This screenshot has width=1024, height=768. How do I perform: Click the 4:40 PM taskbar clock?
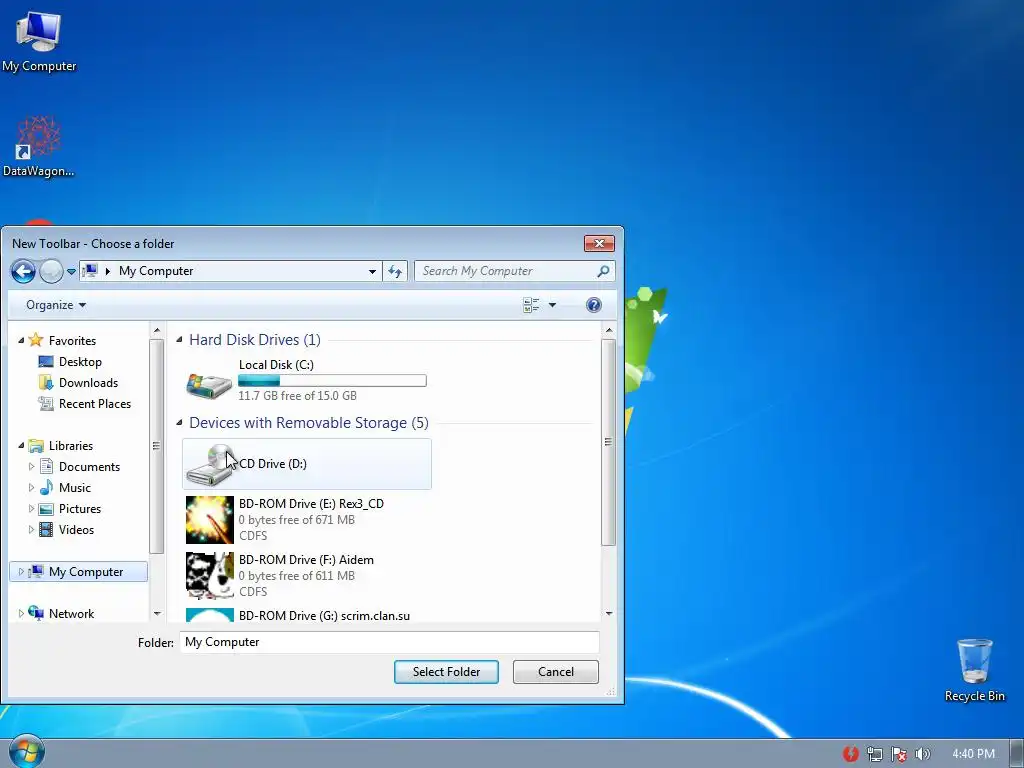(973, 754)
